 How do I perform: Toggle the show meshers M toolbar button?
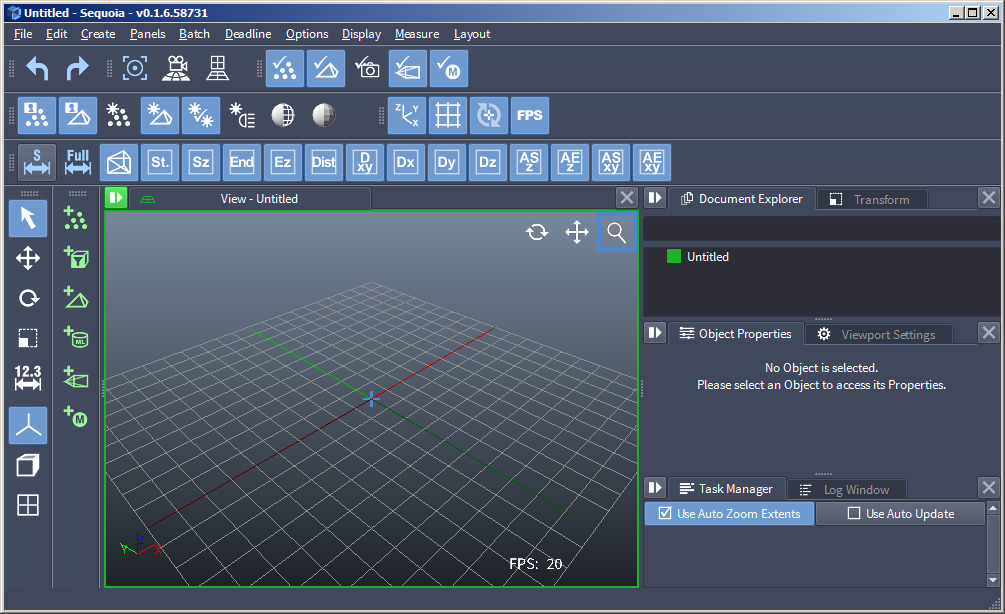pyautogui.click(x=449, y=69)
